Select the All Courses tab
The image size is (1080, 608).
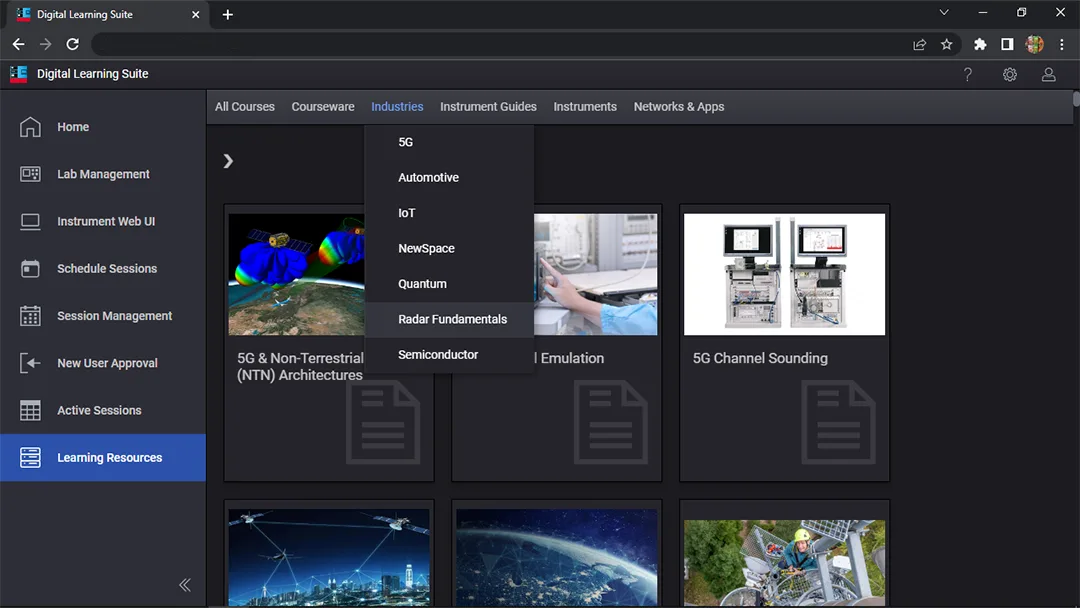tap(245, 107)
